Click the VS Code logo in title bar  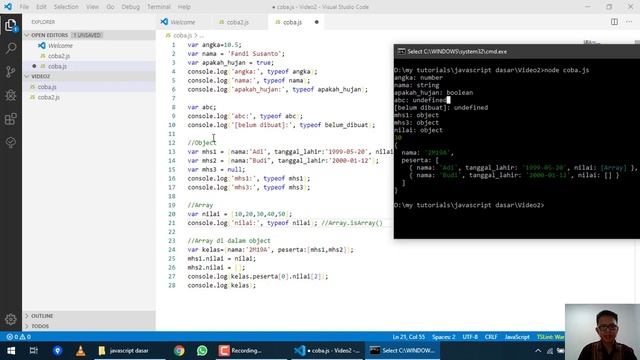(8, 7)
